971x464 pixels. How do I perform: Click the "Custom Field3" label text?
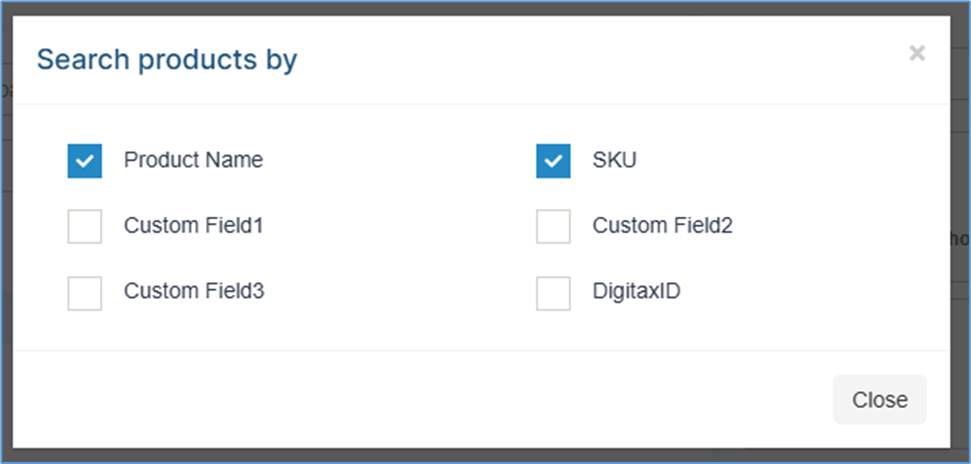(194, 291)
